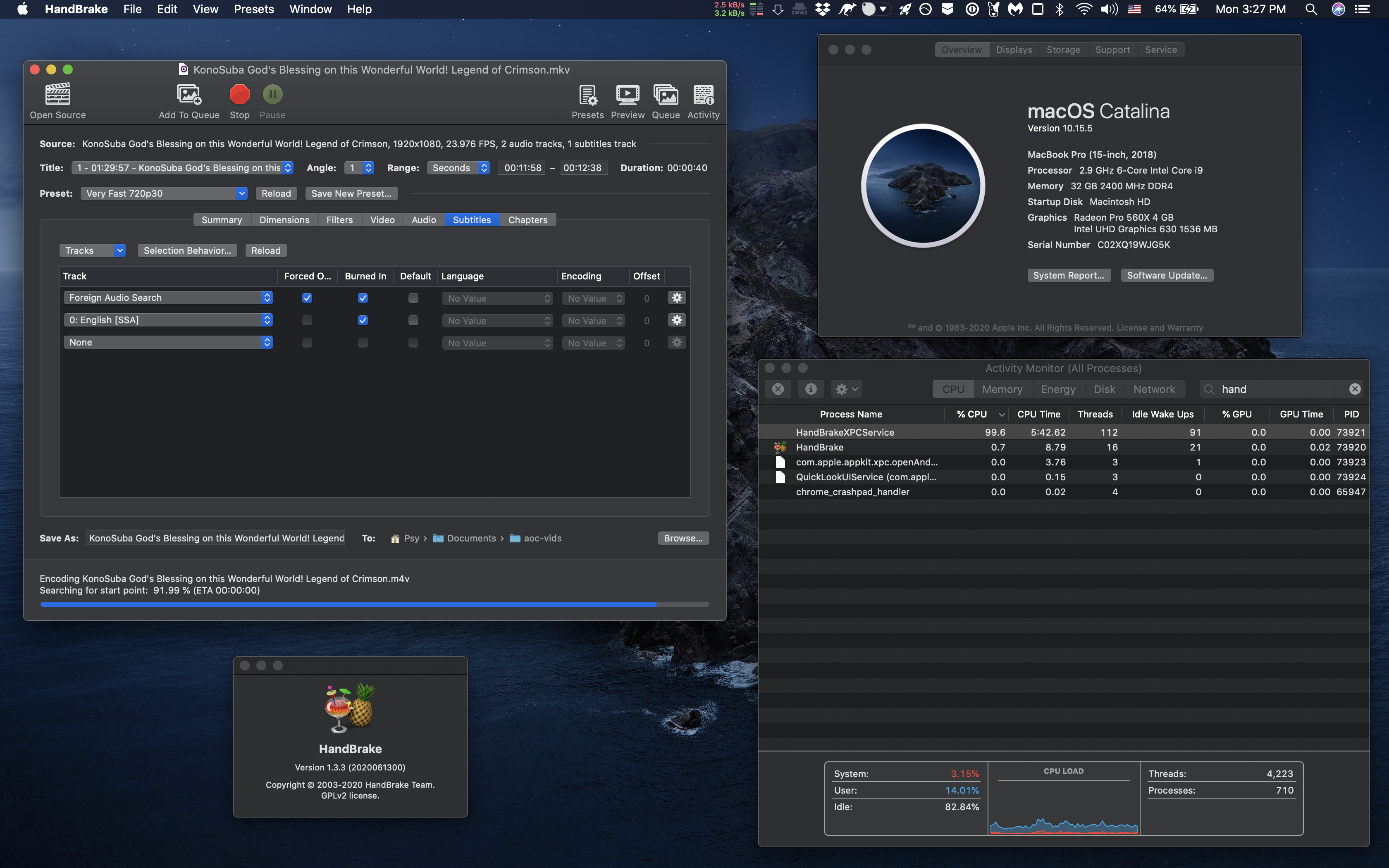Uncheck Burned In for English SSA track

[363, 320]
